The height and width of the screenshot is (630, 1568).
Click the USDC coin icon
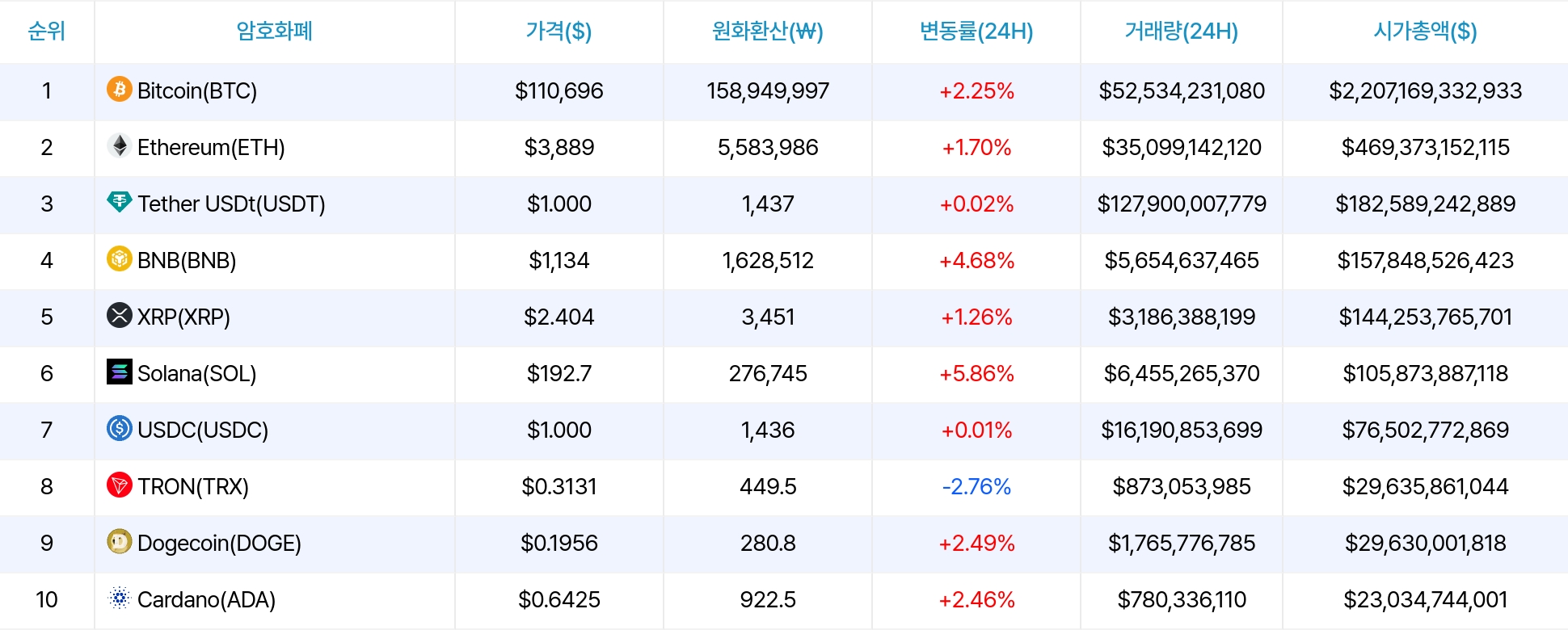tap(120, 428)
